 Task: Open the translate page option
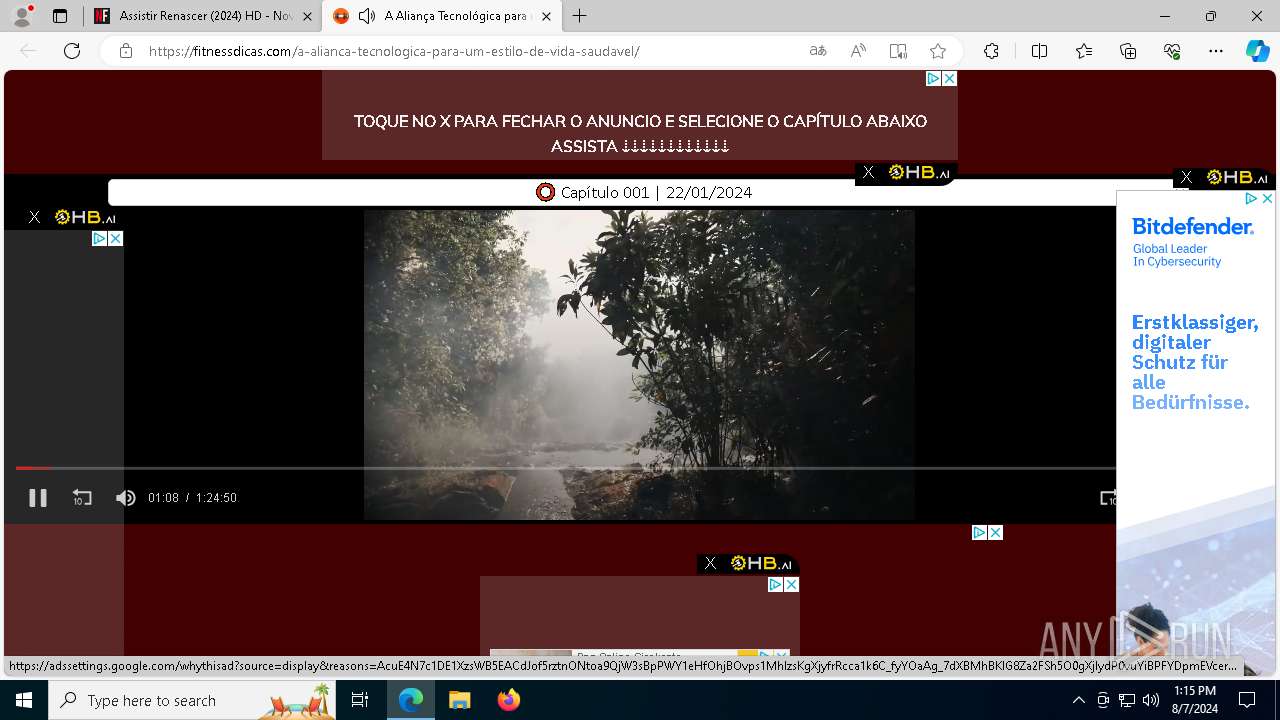click(x=818, y=51)
